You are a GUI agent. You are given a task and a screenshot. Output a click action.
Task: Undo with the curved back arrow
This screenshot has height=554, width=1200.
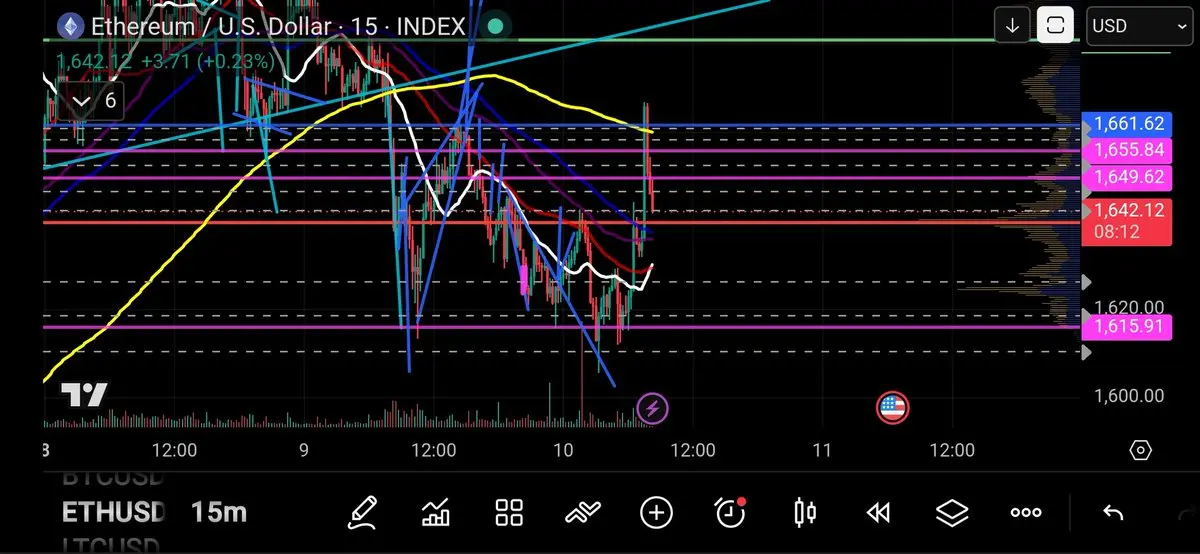click(1112, 513)
